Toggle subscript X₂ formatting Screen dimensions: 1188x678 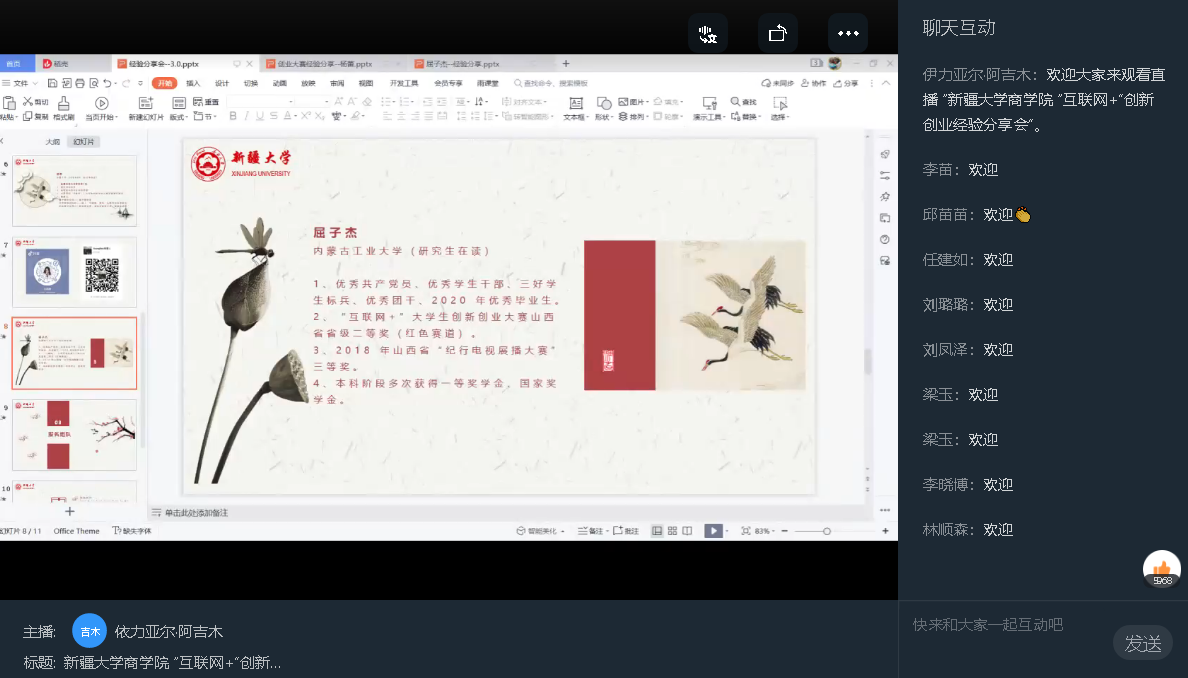[320, 116]
